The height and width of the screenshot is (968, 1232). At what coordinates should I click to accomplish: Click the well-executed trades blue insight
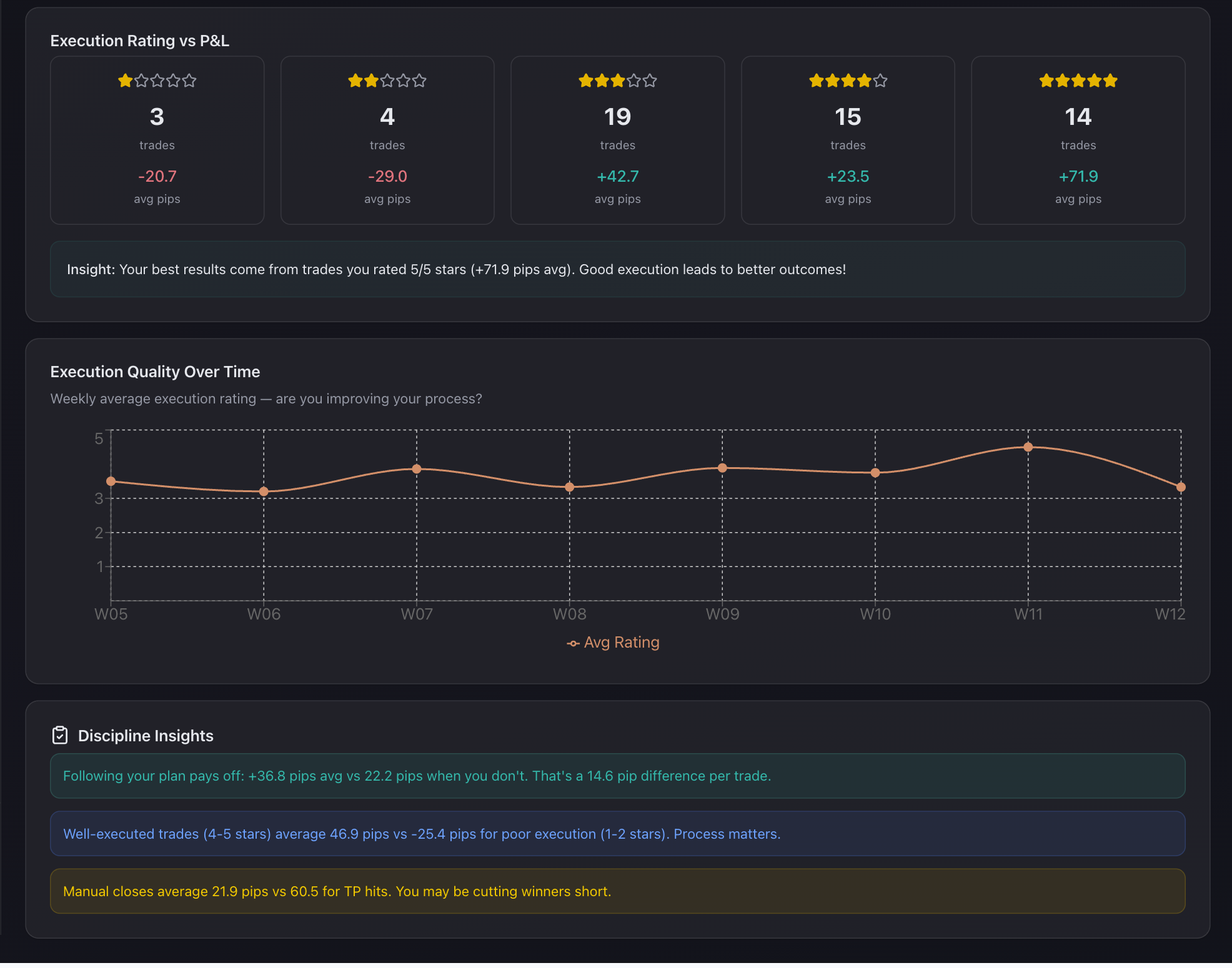point(617,834)
